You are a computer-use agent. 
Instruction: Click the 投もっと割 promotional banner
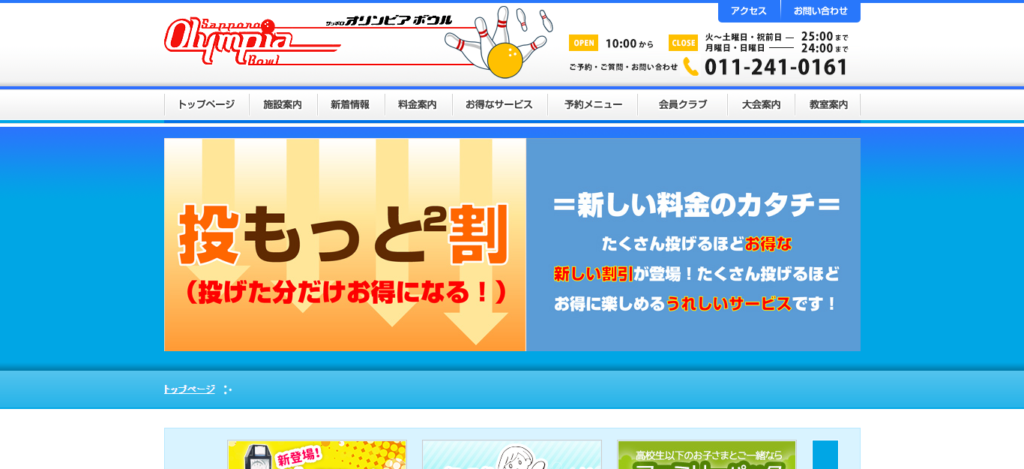[x=345, y=245]
